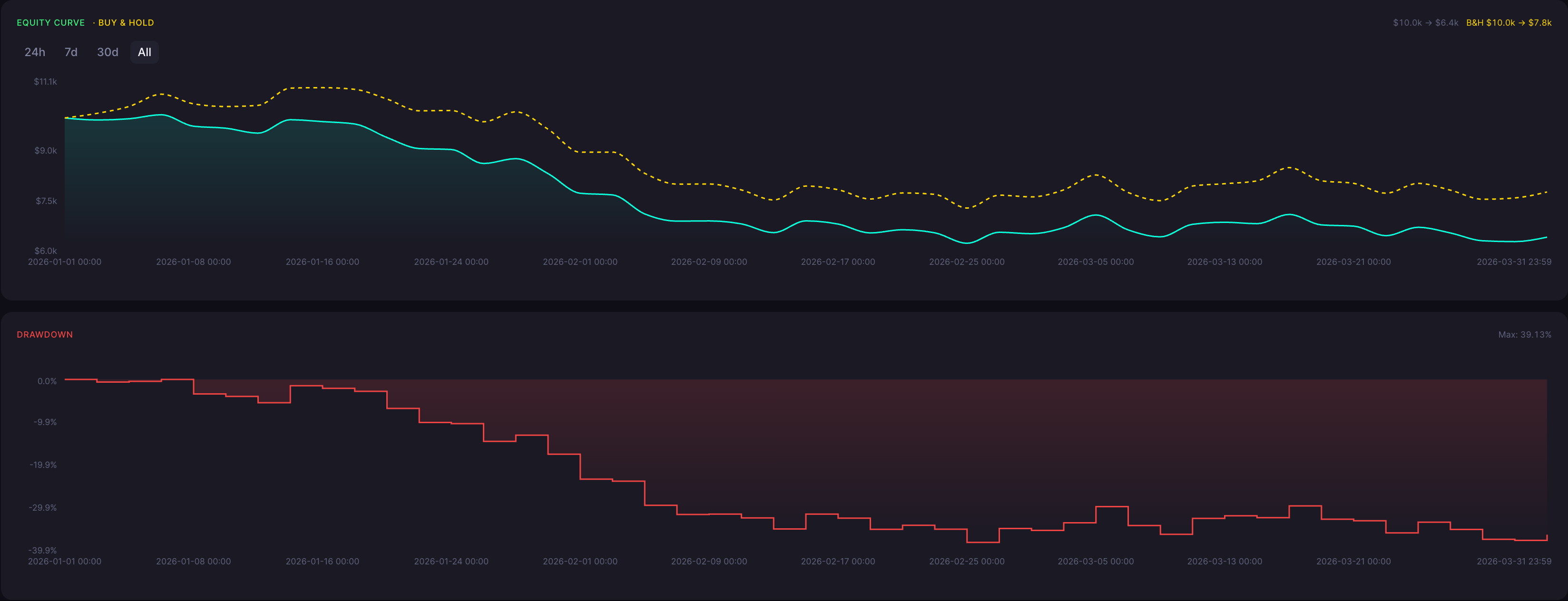
Task: Click 2026-02-09 00:00 on the drawdown chart axis
Action: point(709,561)
